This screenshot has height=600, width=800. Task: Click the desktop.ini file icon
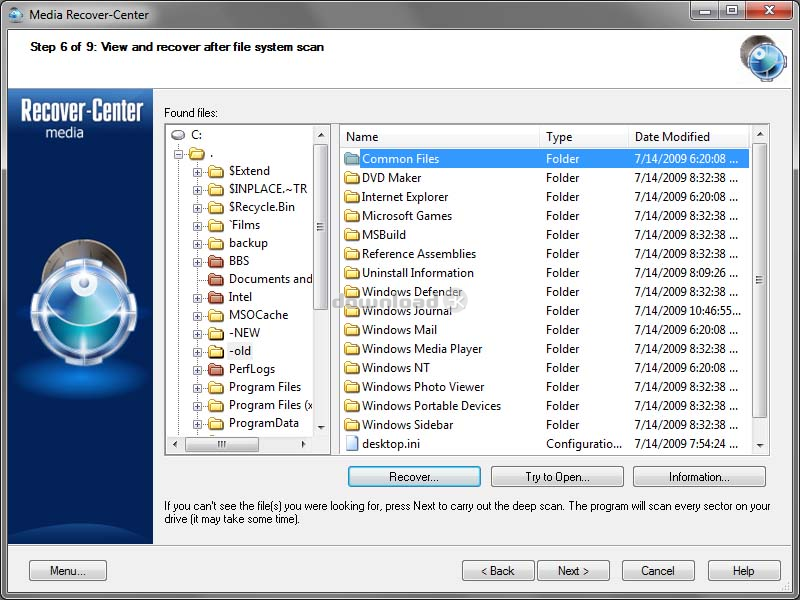click(x=352, y=443)
